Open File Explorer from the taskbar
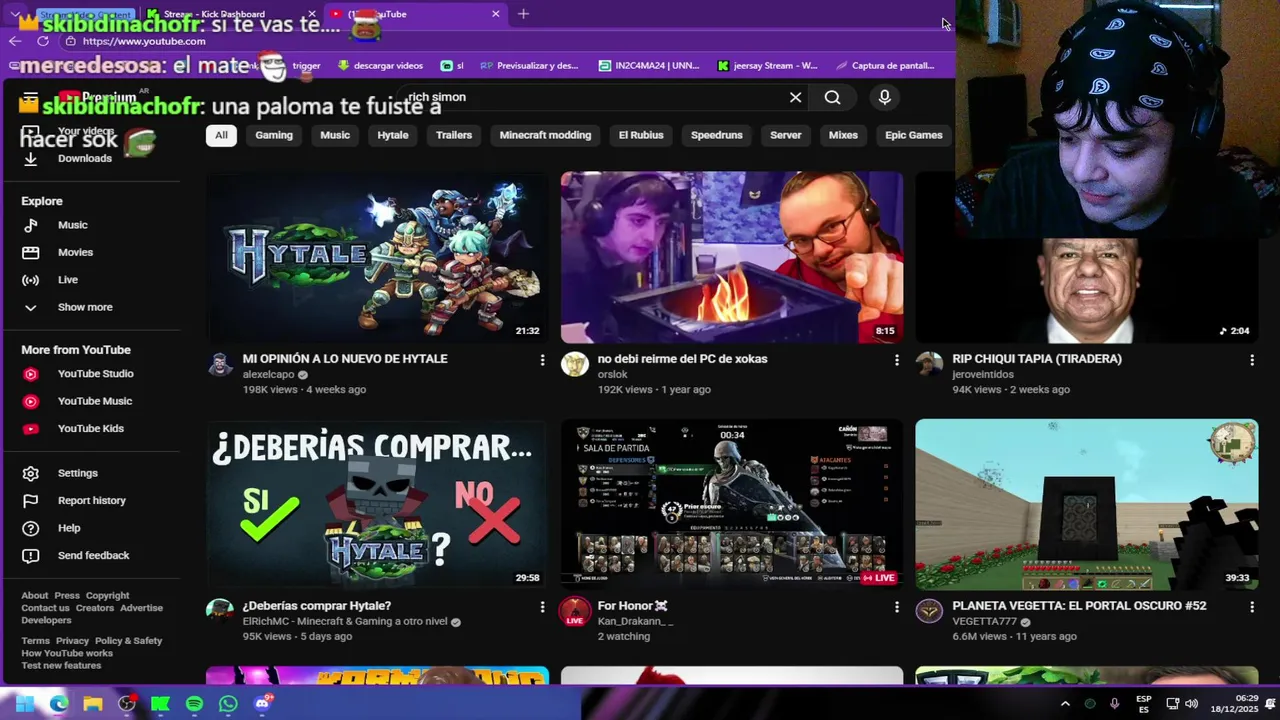Image resolution: width=1280 pixels, height=720 pixels. click(93, 704)
